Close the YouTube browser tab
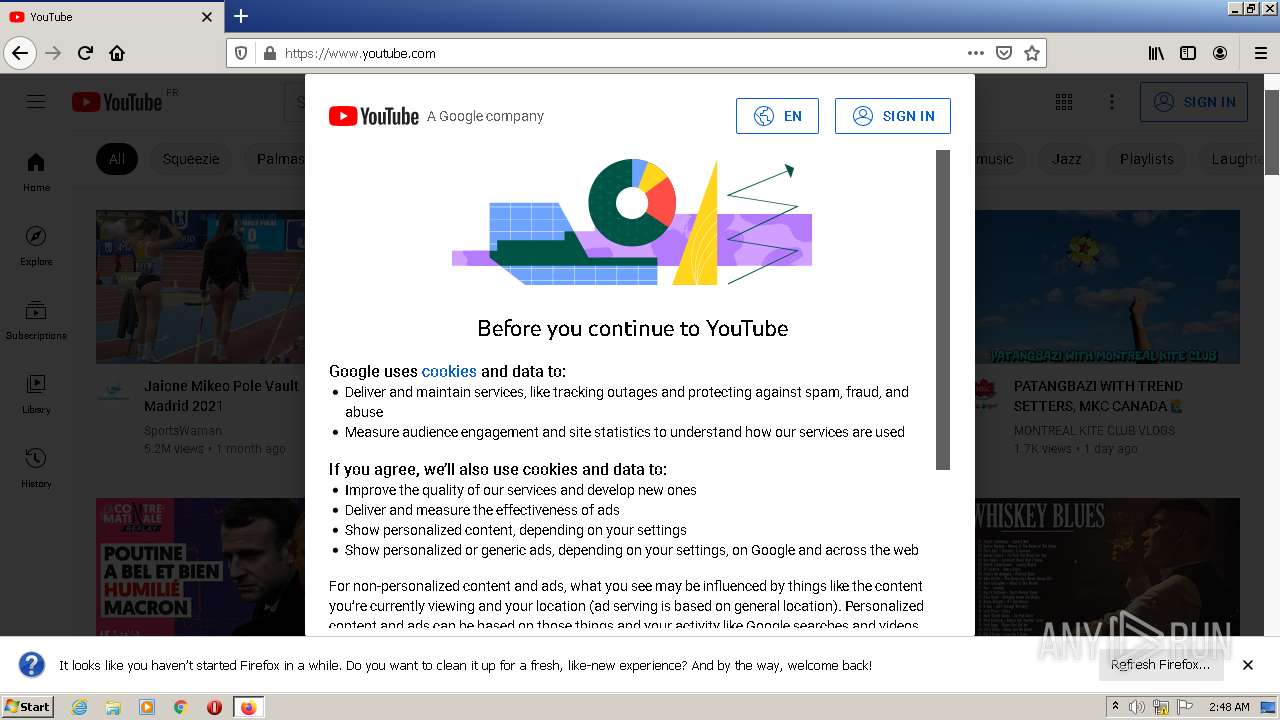 (x=207, y=17)
